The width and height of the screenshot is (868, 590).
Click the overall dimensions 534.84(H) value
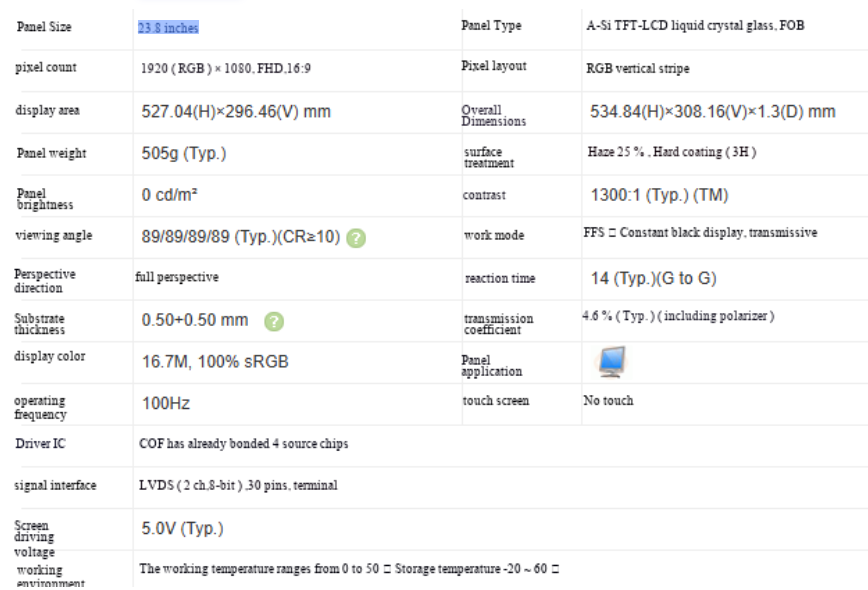(x=712, y=112)
